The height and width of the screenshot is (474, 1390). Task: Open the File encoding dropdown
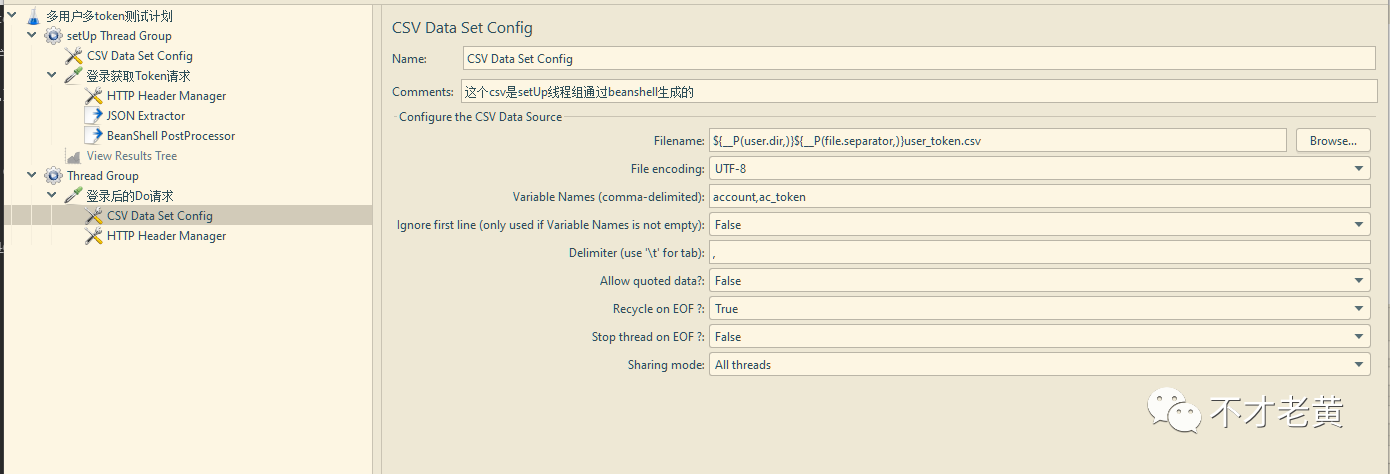(1040, 169)
